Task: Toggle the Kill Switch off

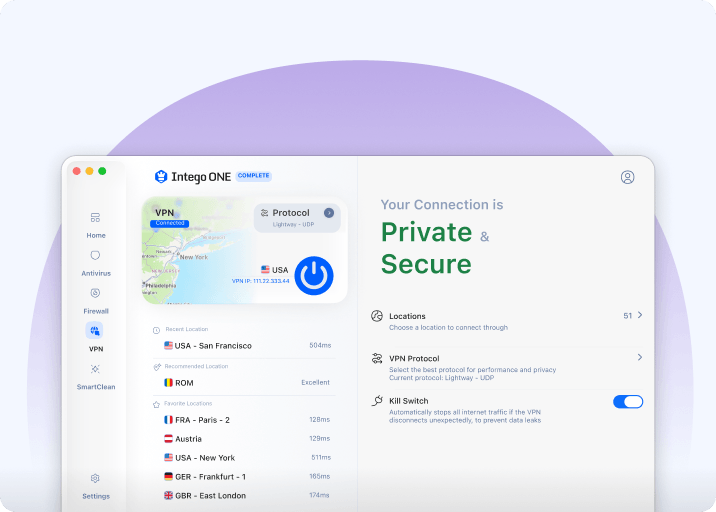Action: [627, 402]
